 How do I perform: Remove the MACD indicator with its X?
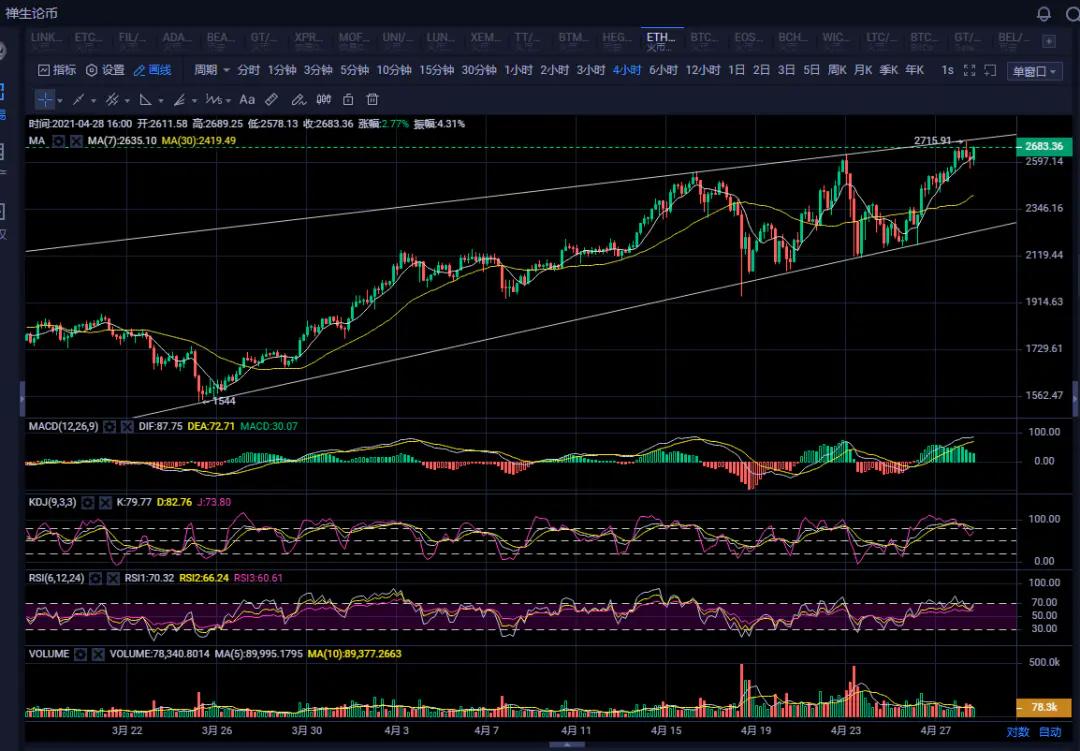(x=127, y=426)
